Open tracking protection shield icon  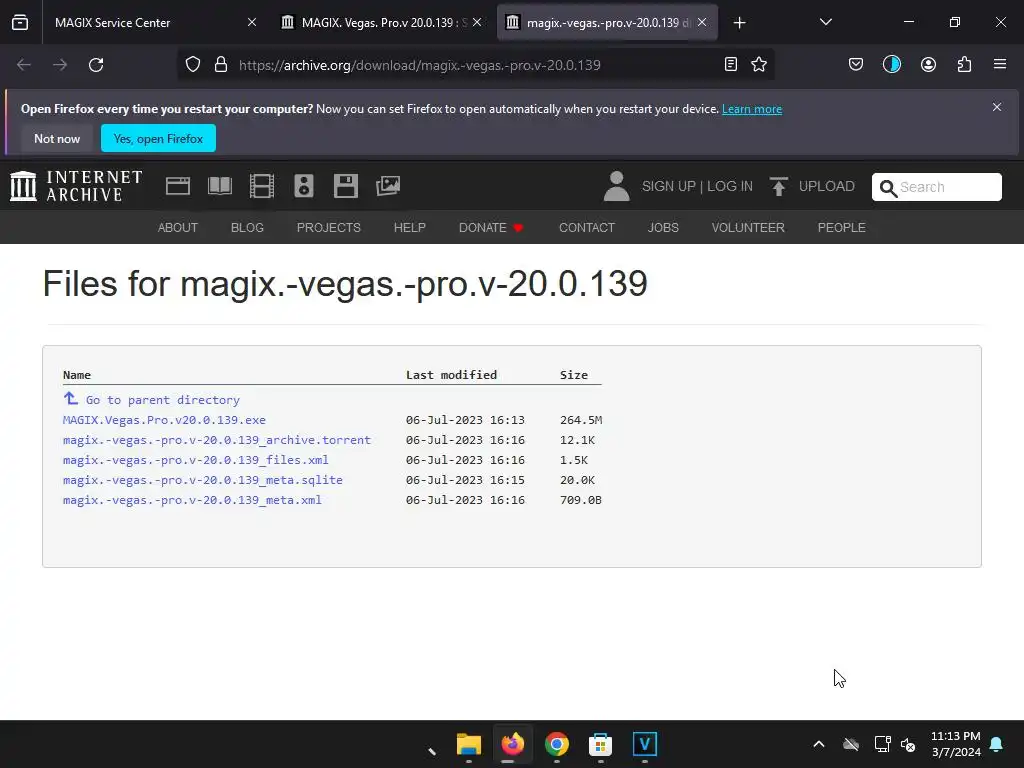(x=193, y=65)
